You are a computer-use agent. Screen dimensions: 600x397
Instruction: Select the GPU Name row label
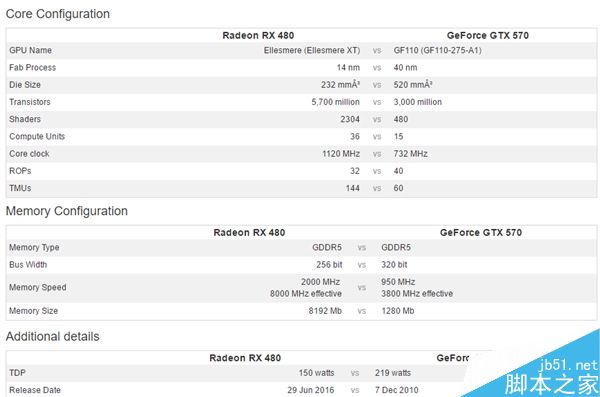pos(30,51)
